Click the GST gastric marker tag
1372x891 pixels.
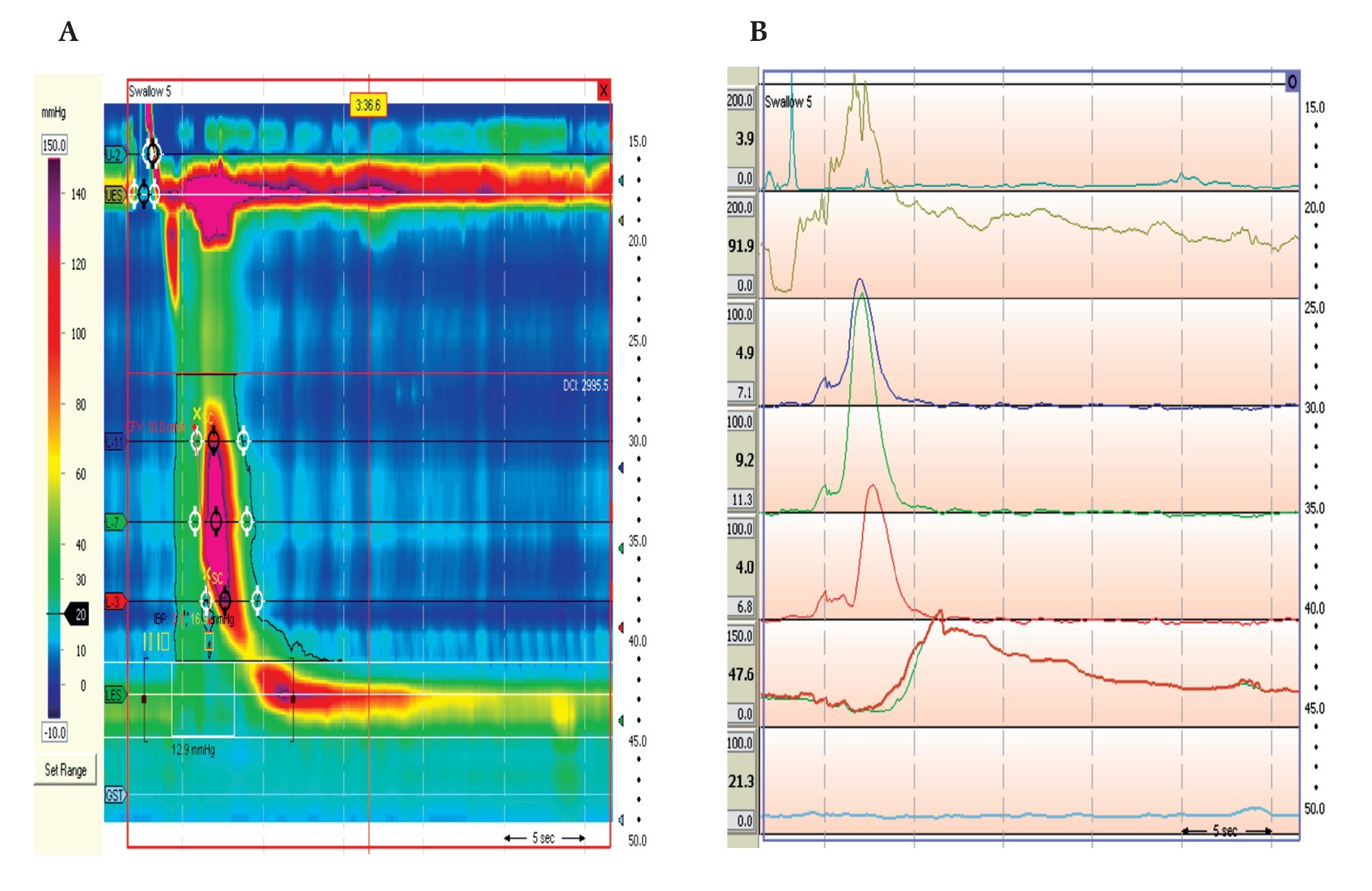coord(115,795)
